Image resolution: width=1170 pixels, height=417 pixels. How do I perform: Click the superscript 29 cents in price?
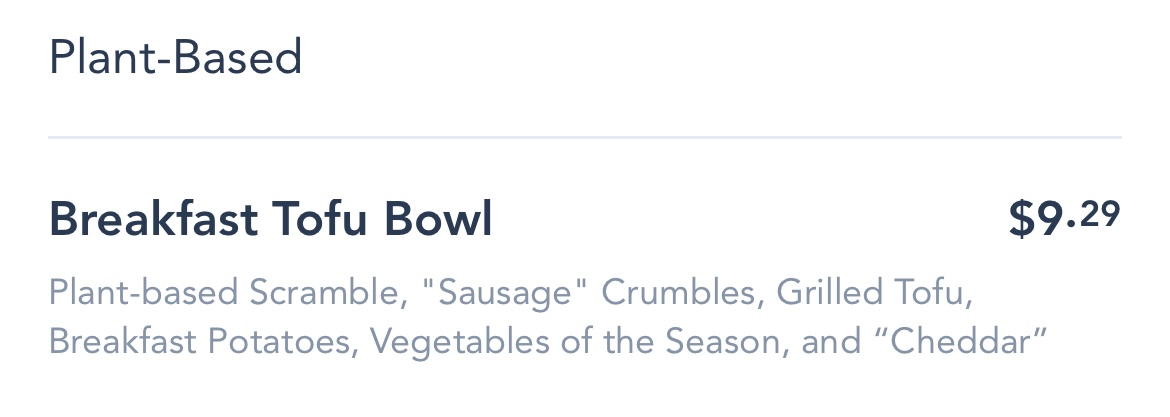pyautogui.click(x=1100, y=213)
